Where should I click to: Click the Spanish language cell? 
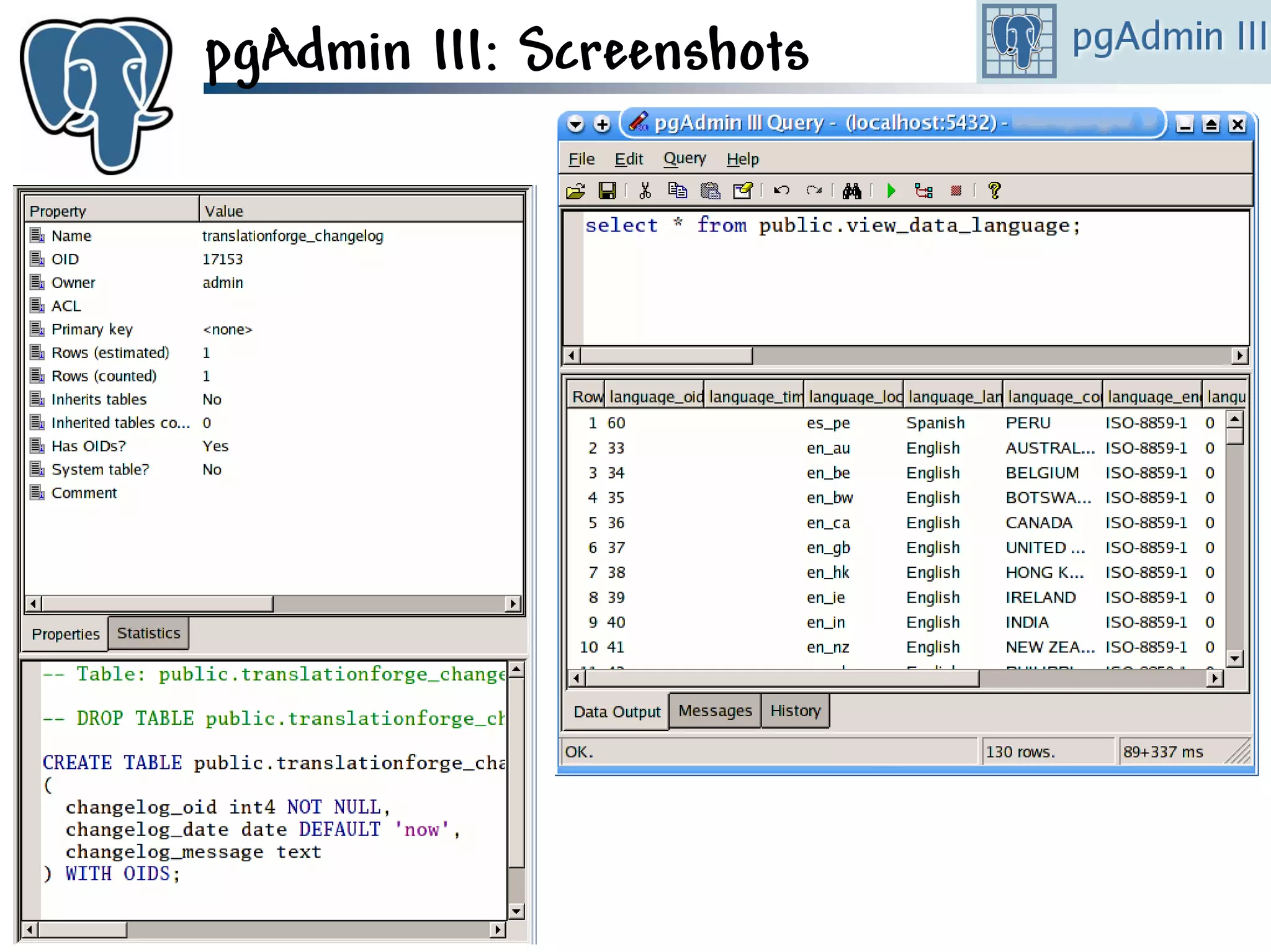pyautogui.click(x=935, y=423)
